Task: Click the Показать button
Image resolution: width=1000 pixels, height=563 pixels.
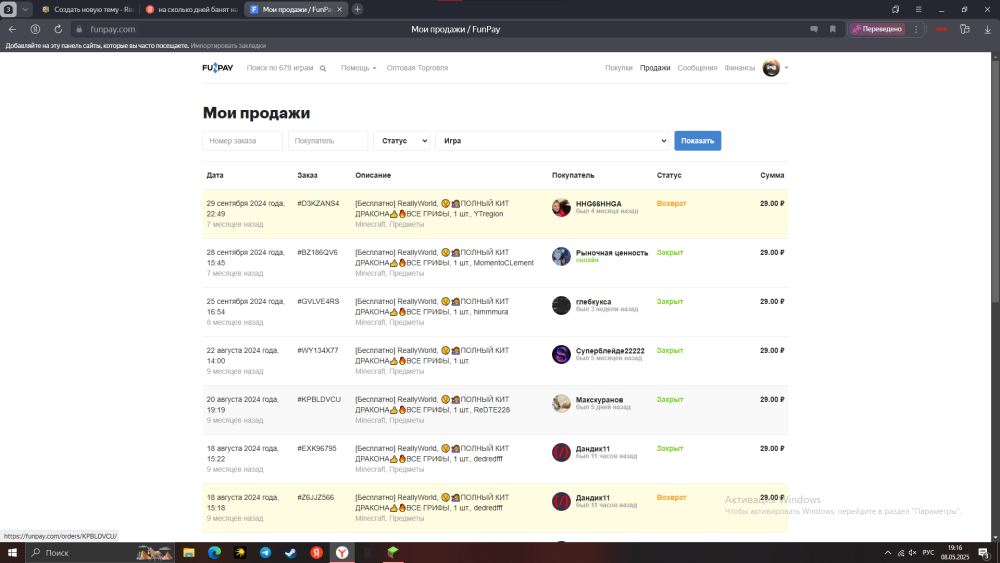Action: pos(698,141)
